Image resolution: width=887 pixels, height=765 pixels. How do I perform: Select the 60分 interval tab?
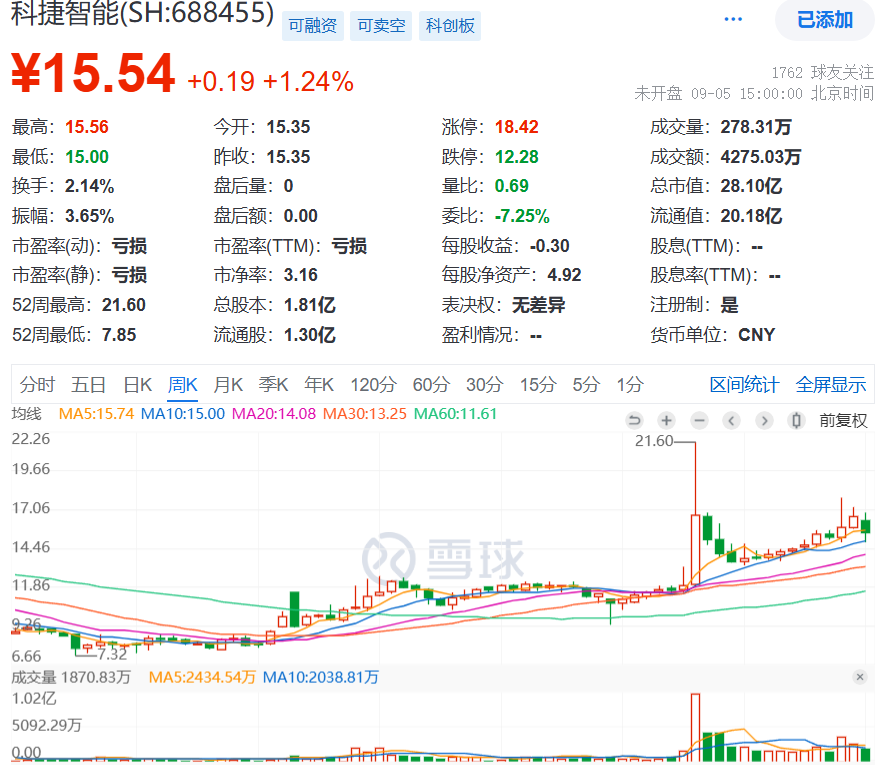pos(431,385)
